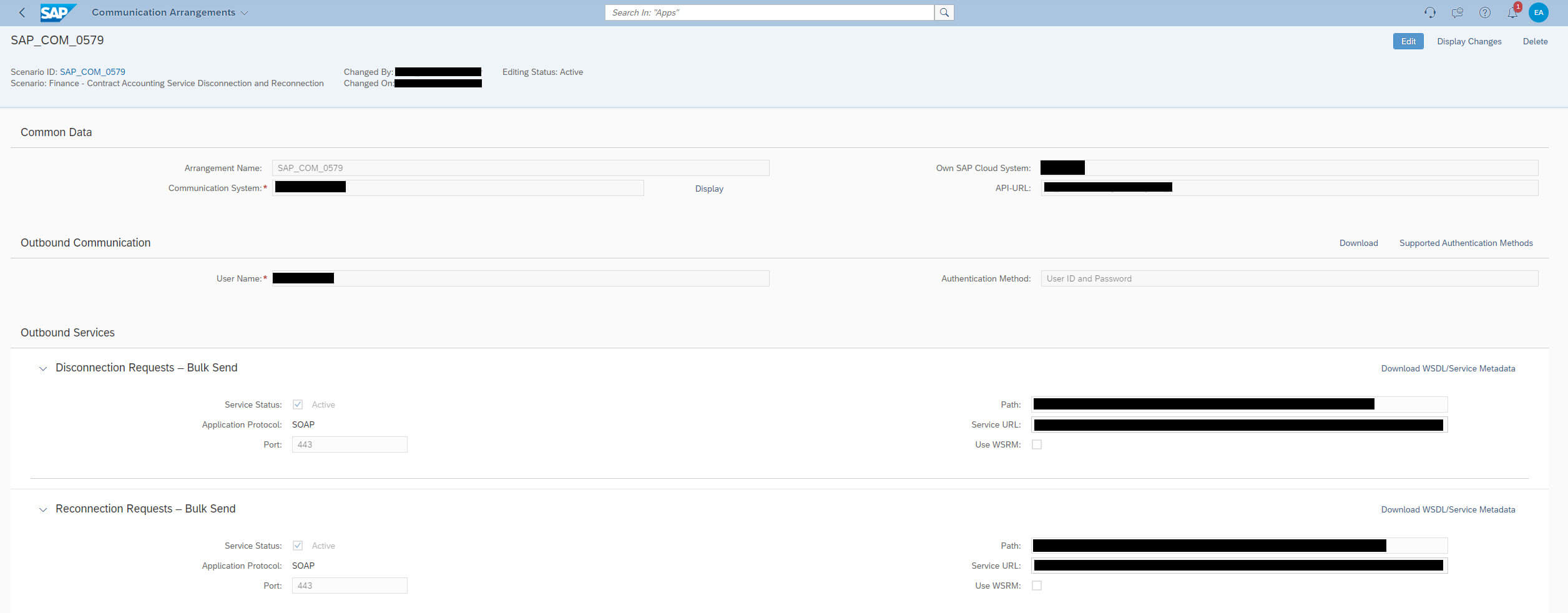Image resolution: width=1568 pixels, height=613 pixels.
Task: Click the Own SAP Cloud System field
Action: (1290, 168)
